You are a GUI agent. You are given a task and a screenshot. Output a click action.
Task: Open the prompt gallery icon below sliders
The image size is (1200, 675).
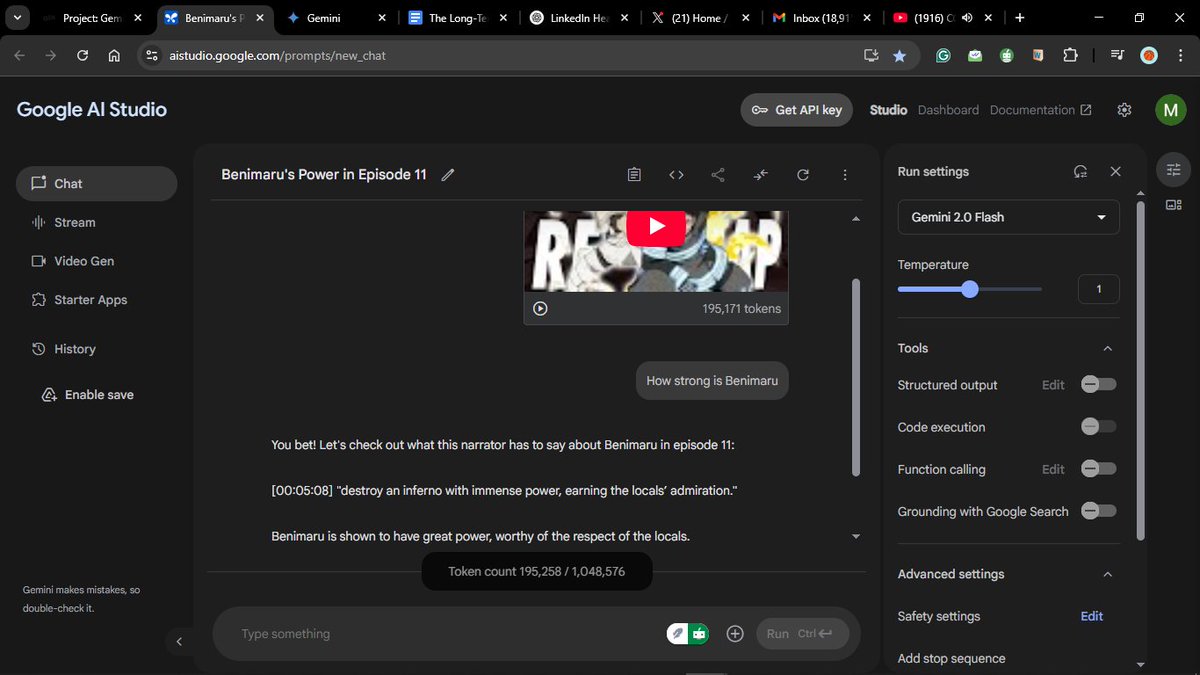(x=1174, y=205)
